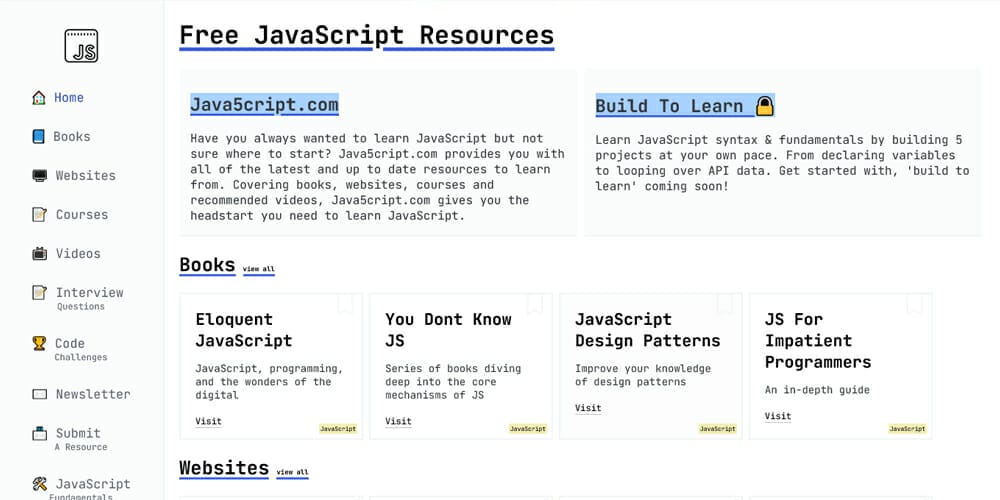Open the Java5cript.com heading link
This screenshot has width=1000, height=500.
(264, 104)
